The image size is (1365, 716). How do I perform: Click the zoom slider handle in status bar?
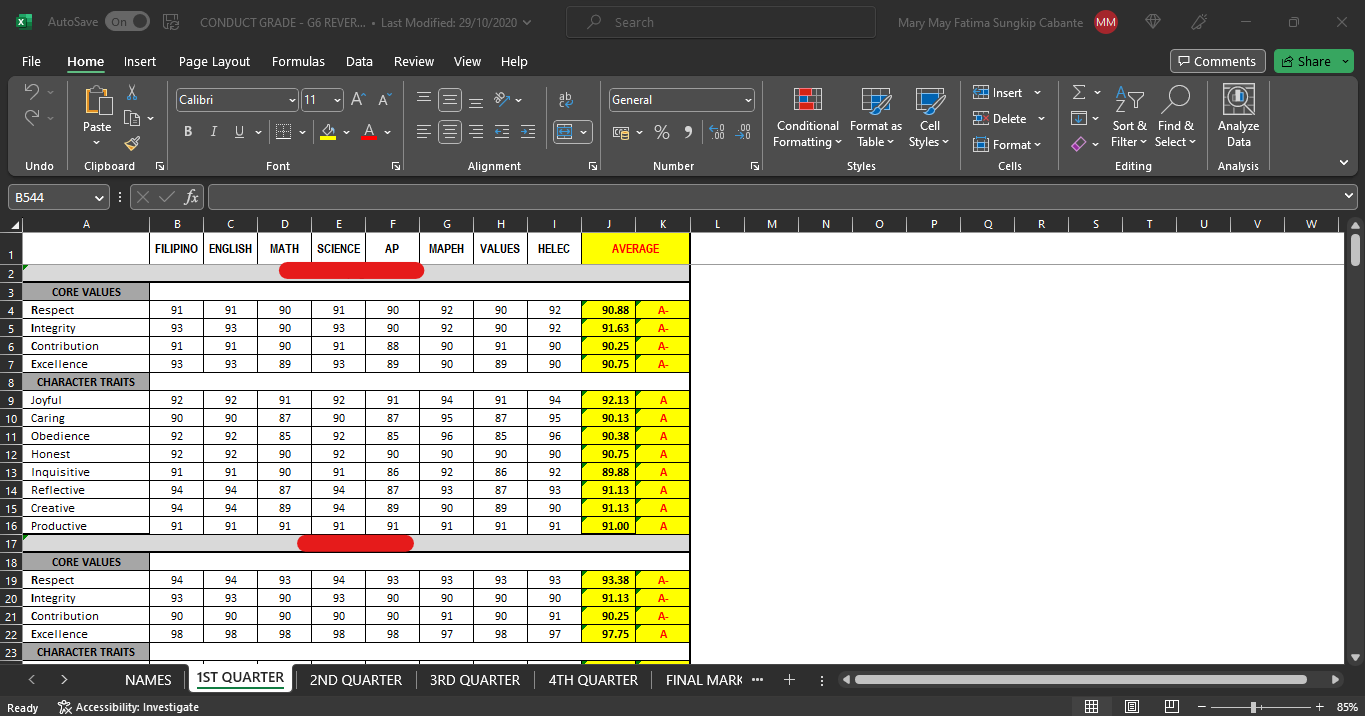[1253, 707]
